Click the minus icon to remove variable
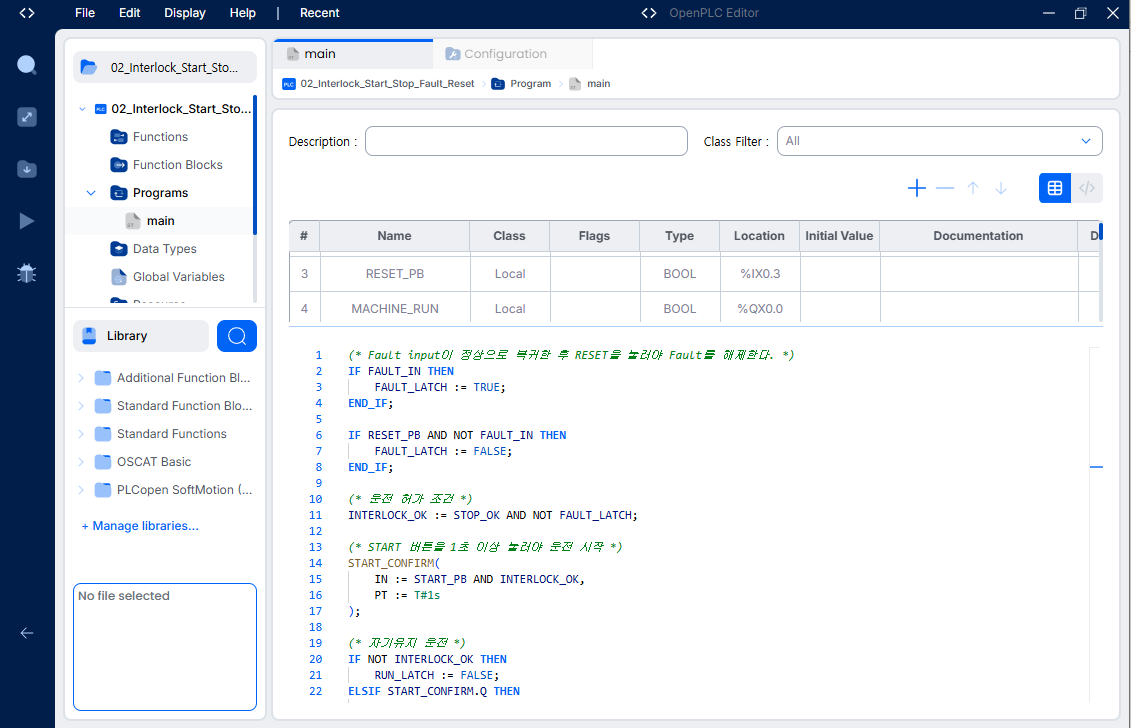 [945, 188]
